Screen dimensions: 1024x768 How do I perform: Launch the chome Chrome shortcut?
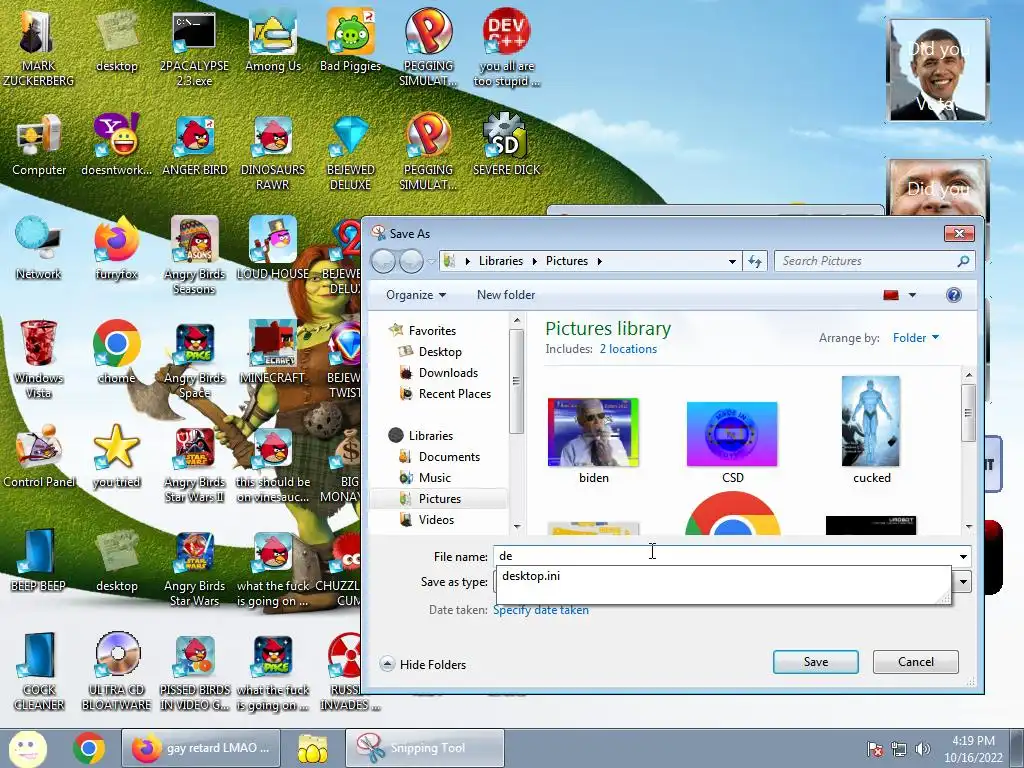click(117, 353)
